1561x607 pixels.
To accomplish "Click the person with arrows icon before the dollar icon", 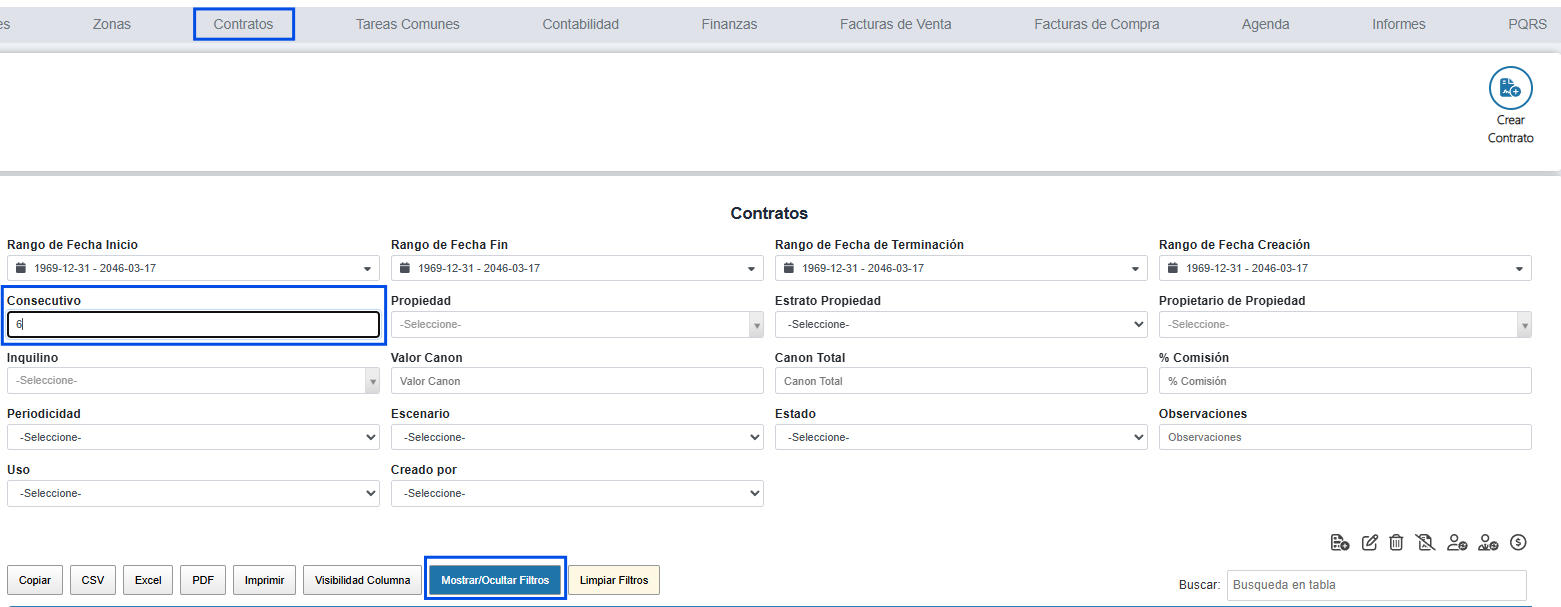I will (x=1488, y=543).
